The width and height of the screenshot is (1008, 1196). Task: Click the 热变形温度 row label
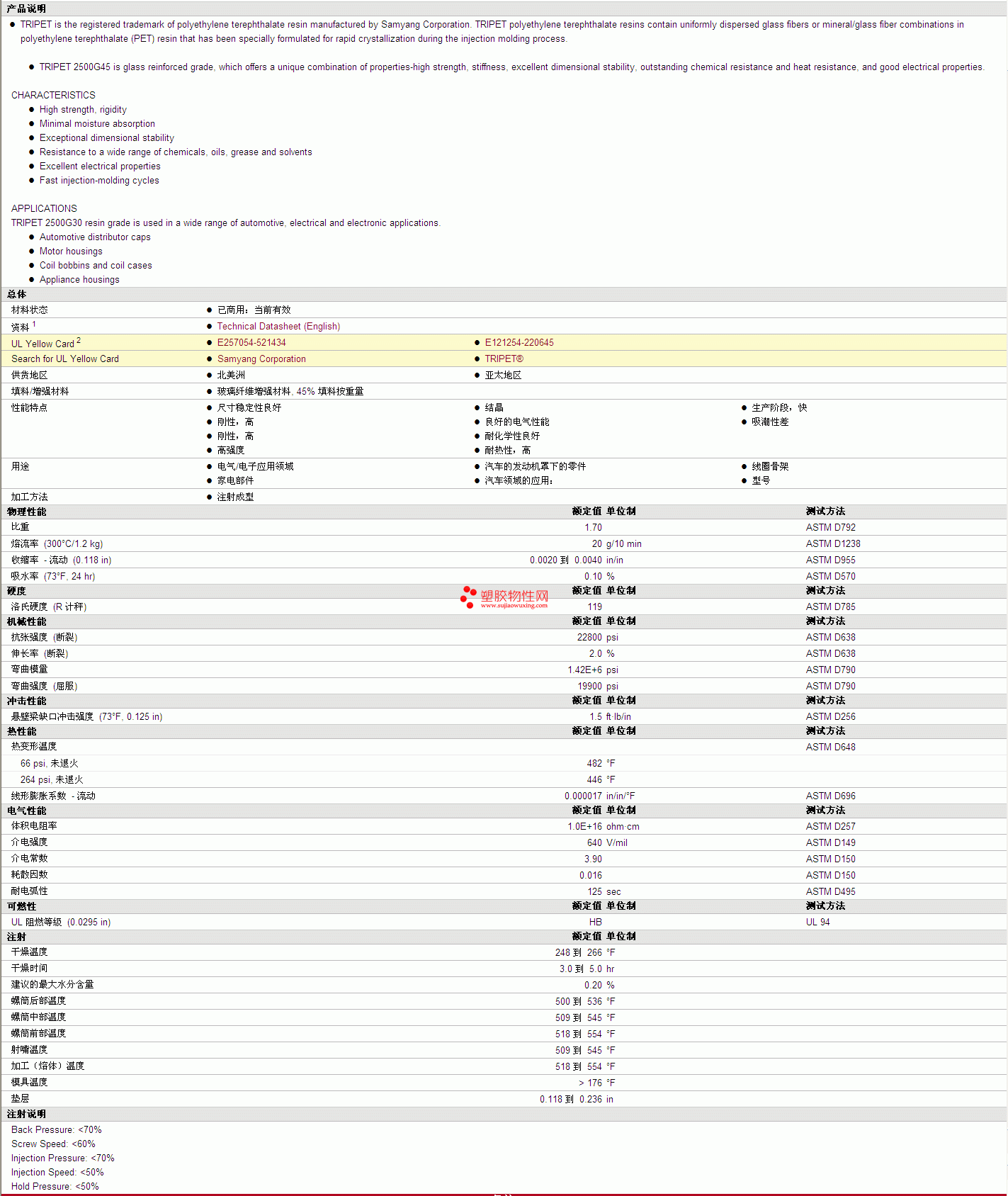tap(34, 747)
